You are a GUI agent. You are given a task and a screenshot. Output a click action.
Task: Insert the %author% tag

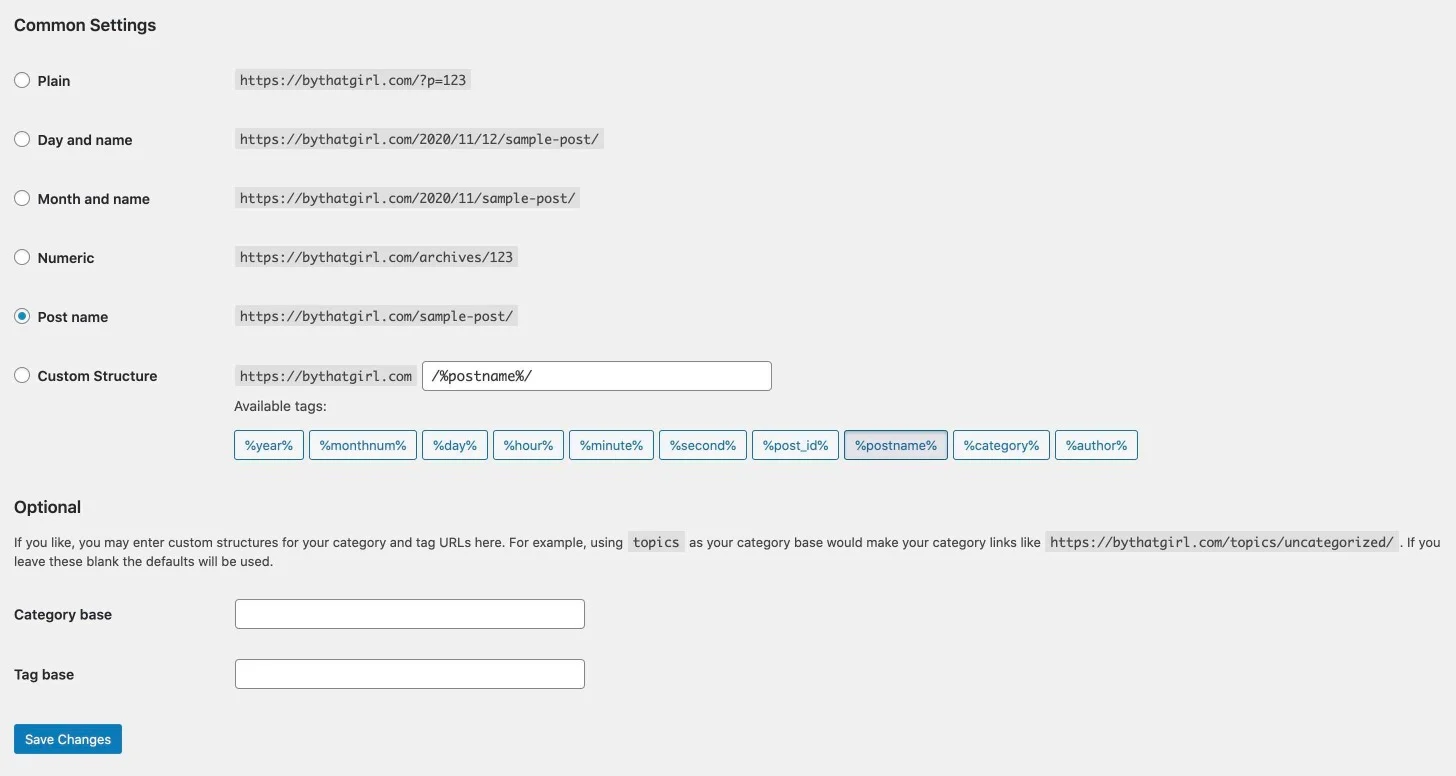click(1095, 444)
